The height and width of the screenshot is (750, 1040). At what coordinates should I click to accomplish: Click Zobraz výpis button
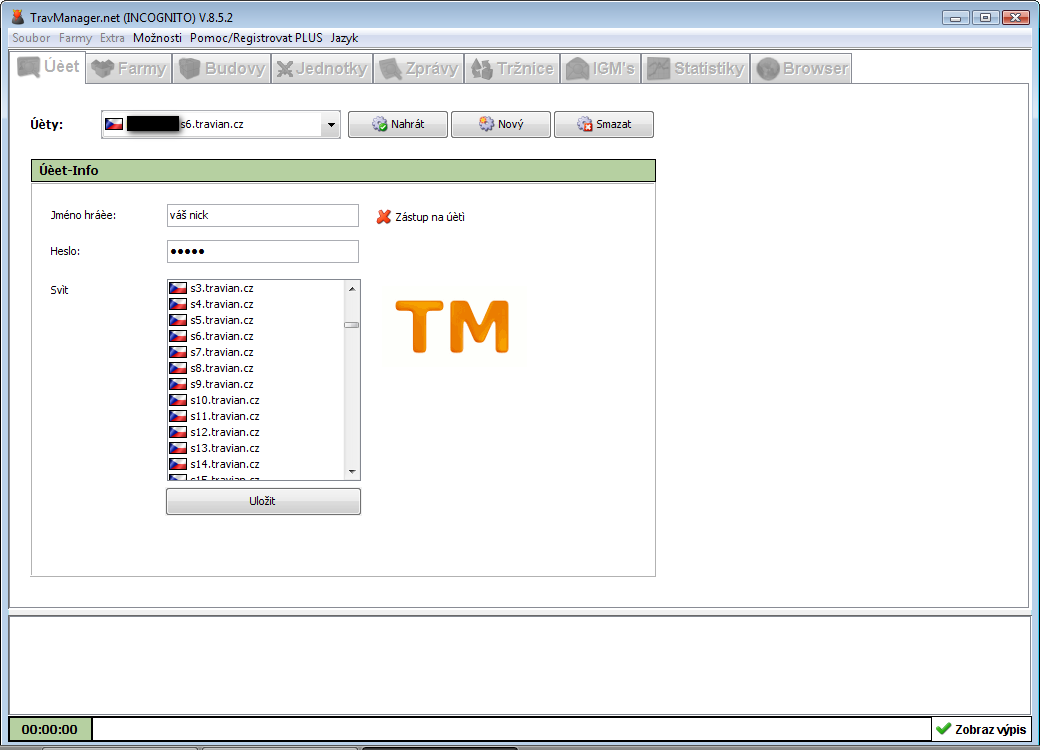tap(982, 729)
